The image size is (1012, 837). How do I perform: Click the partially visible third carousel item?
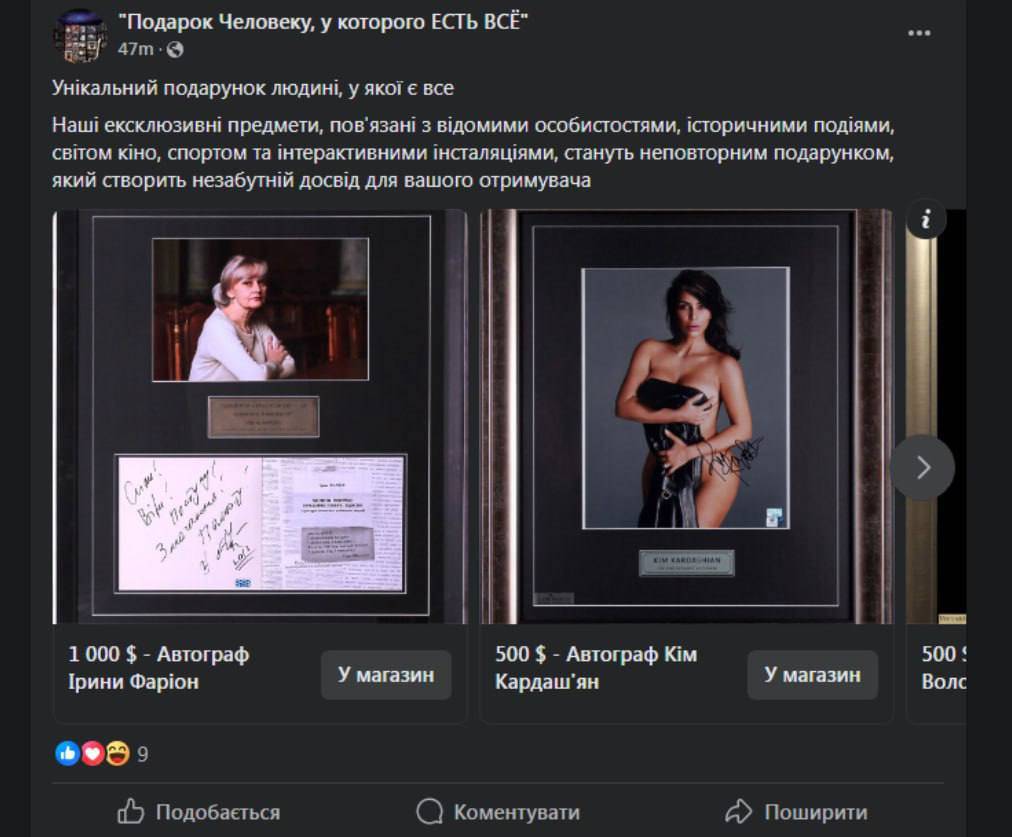(936, 465)
